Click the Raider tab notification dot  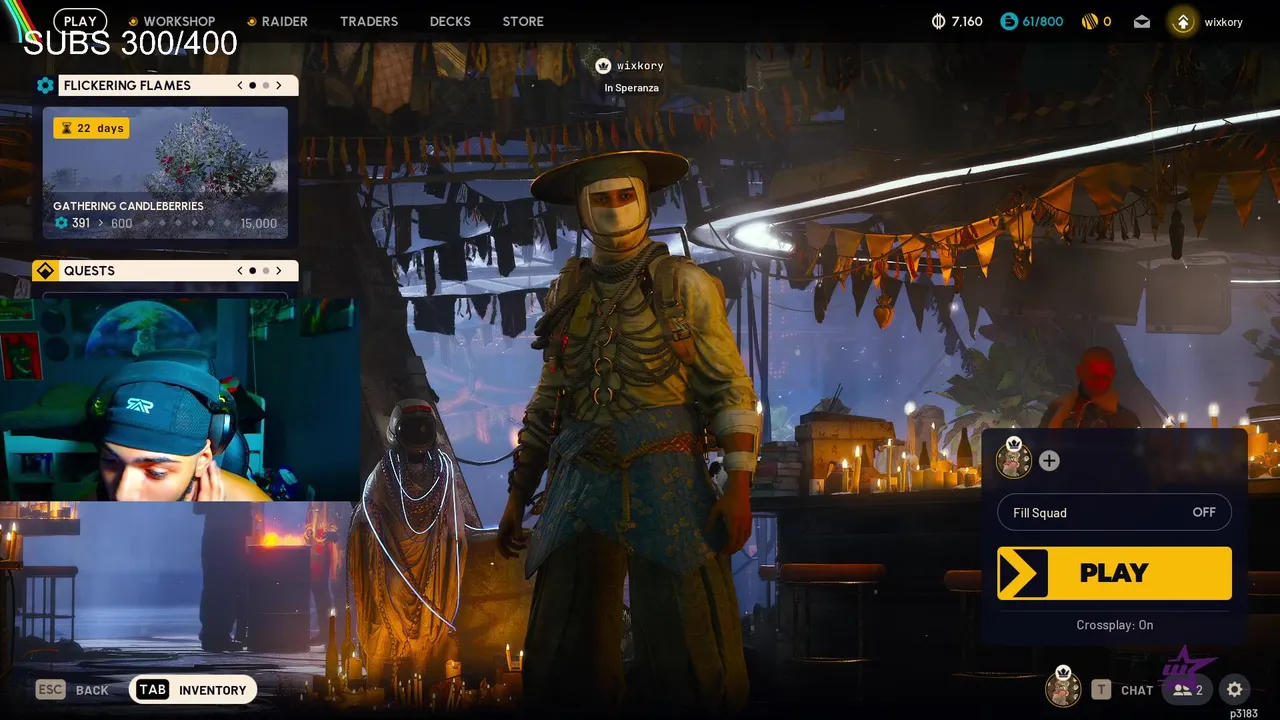coord(252,21)
